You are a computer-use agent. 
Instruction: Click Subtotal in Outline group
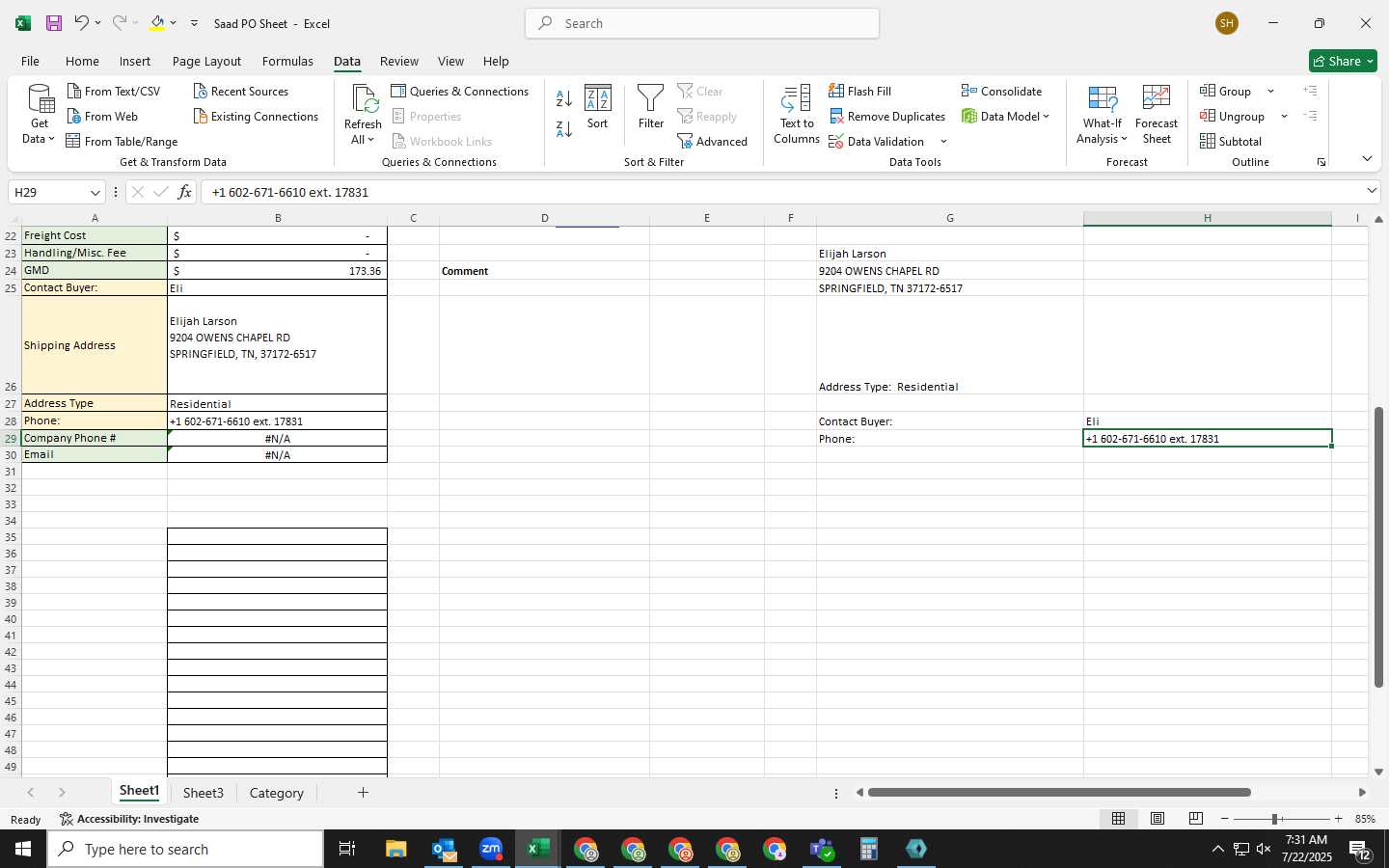(x=1231, y=141)
